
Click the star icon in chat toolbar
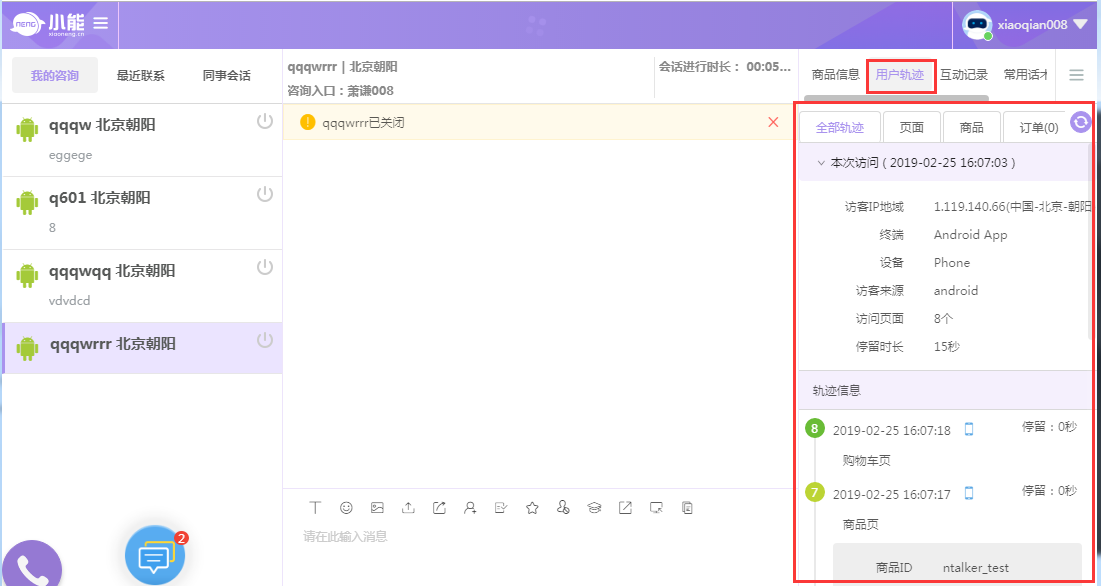click(532, 508)
